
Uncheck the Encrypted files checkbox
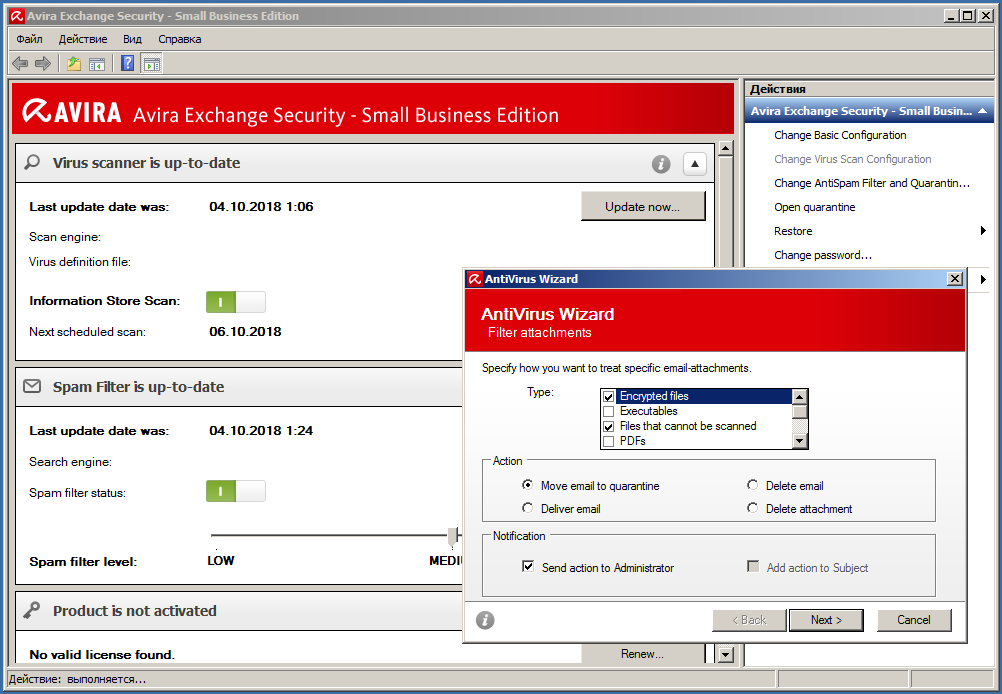click(x=608, y=396)
